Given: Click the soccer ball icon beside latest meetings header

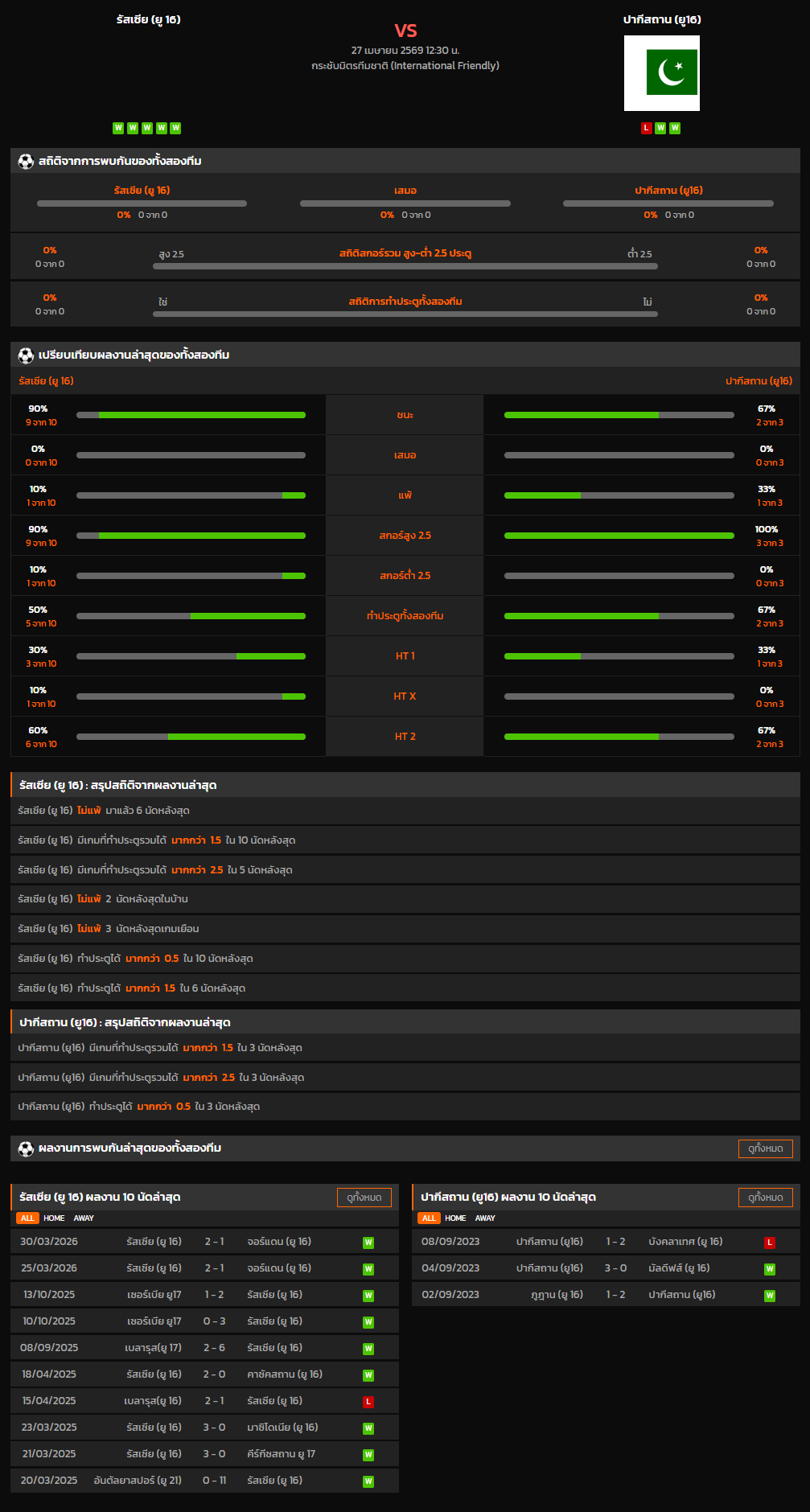Looking at the screenshot, I should point(26,1148).
